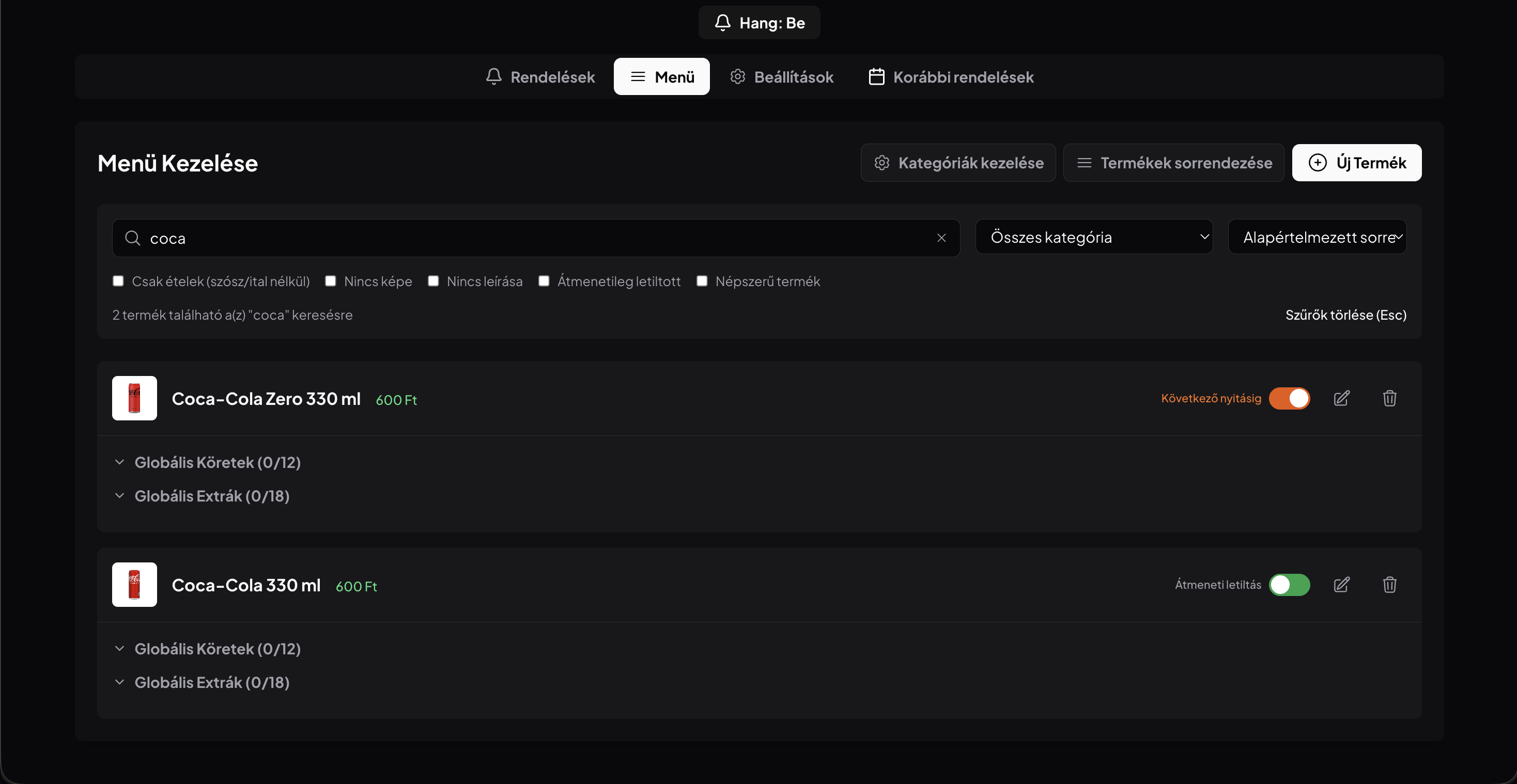Click the Új Termék button
Viewport: 1517px width, 784px height.
pyautogui.click(x=1357, y=163)
